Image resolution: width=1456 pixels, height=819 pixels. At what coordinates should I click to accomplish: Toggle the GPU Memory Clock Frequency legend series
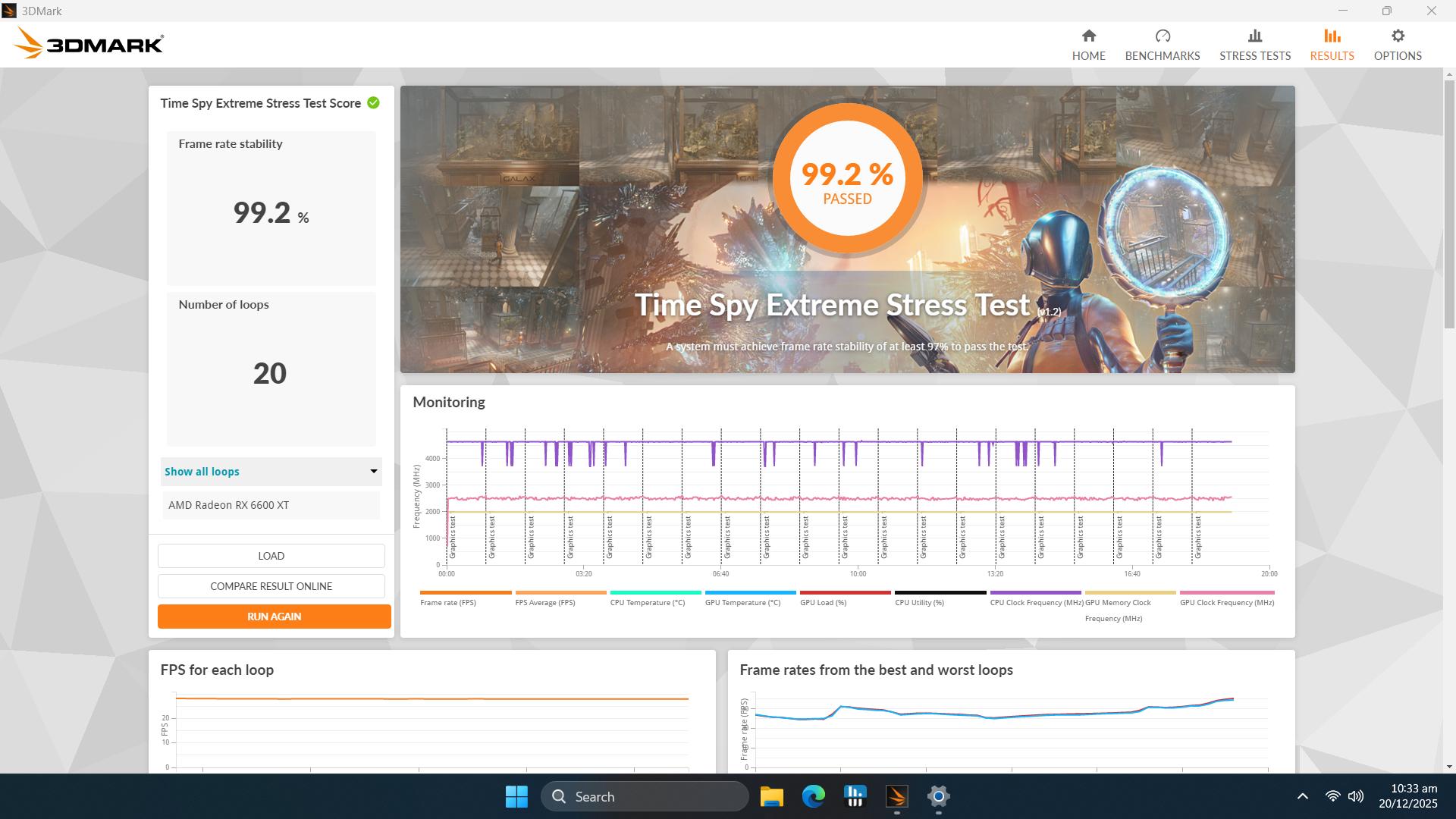click(x=1130, y=607)
